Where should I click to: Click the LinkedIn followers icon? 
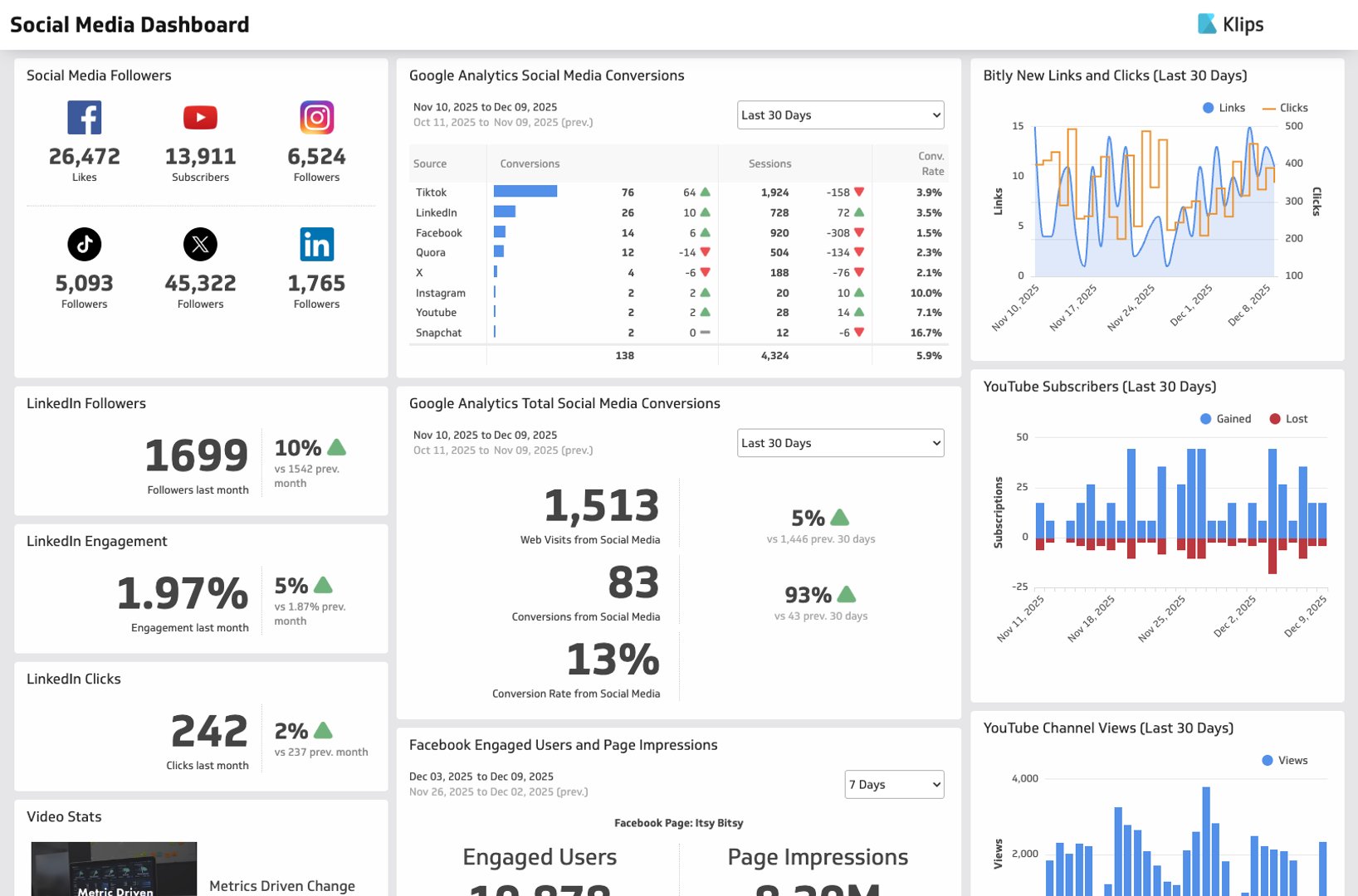[x=316, y=244]
